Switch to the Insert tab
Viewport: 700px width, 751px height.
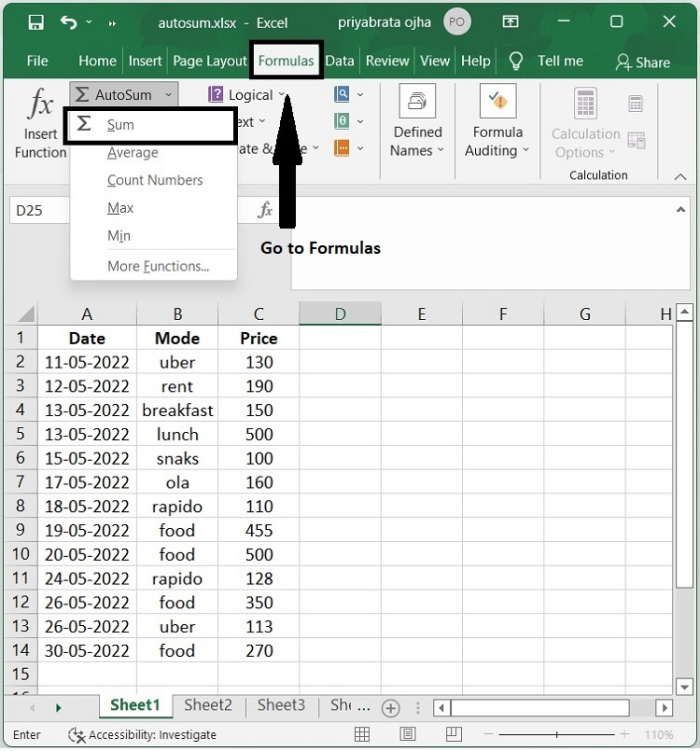(145, 61)
